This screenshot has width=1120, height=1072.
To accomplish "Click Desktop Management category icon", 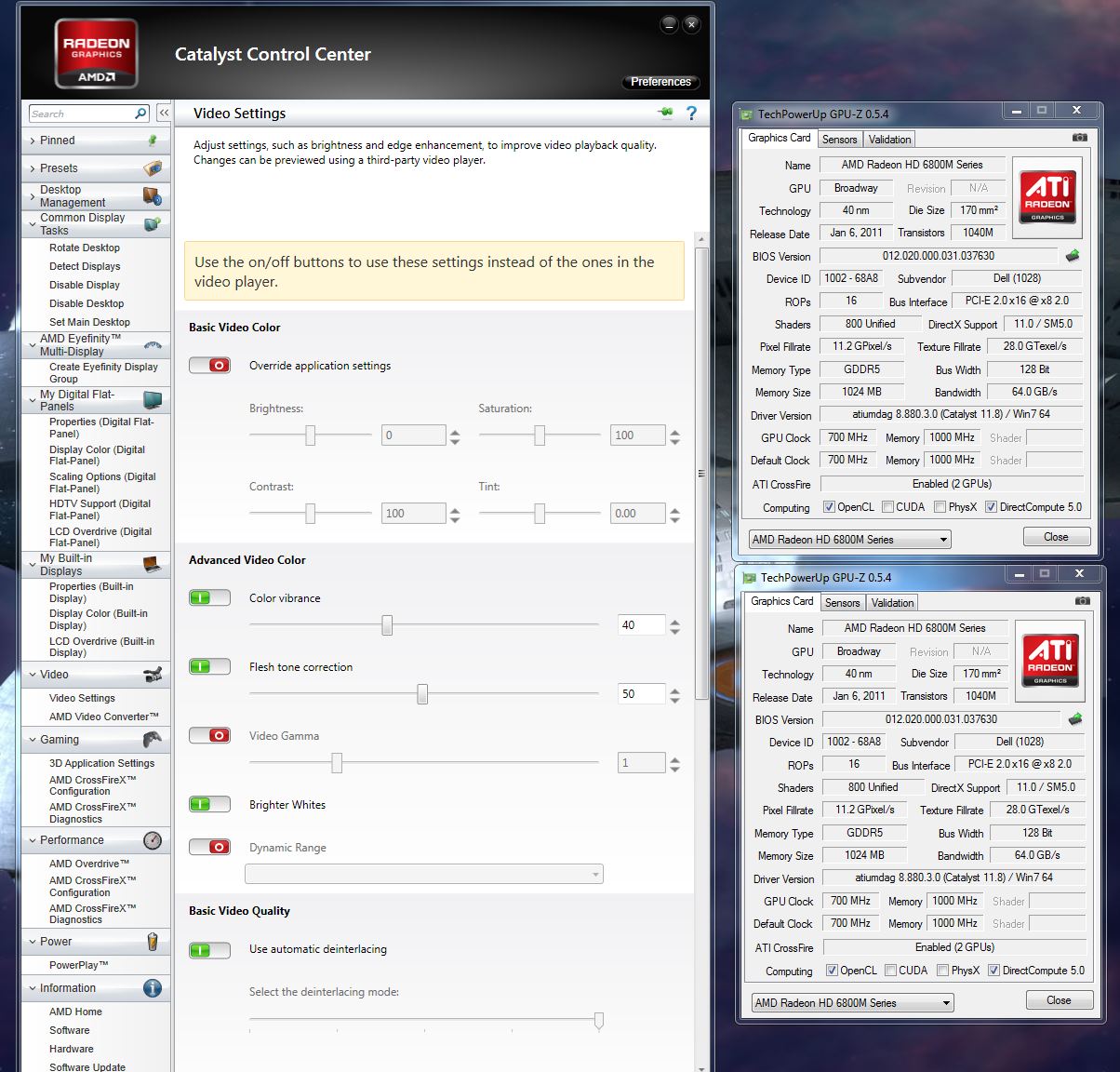I will [153, 196].
